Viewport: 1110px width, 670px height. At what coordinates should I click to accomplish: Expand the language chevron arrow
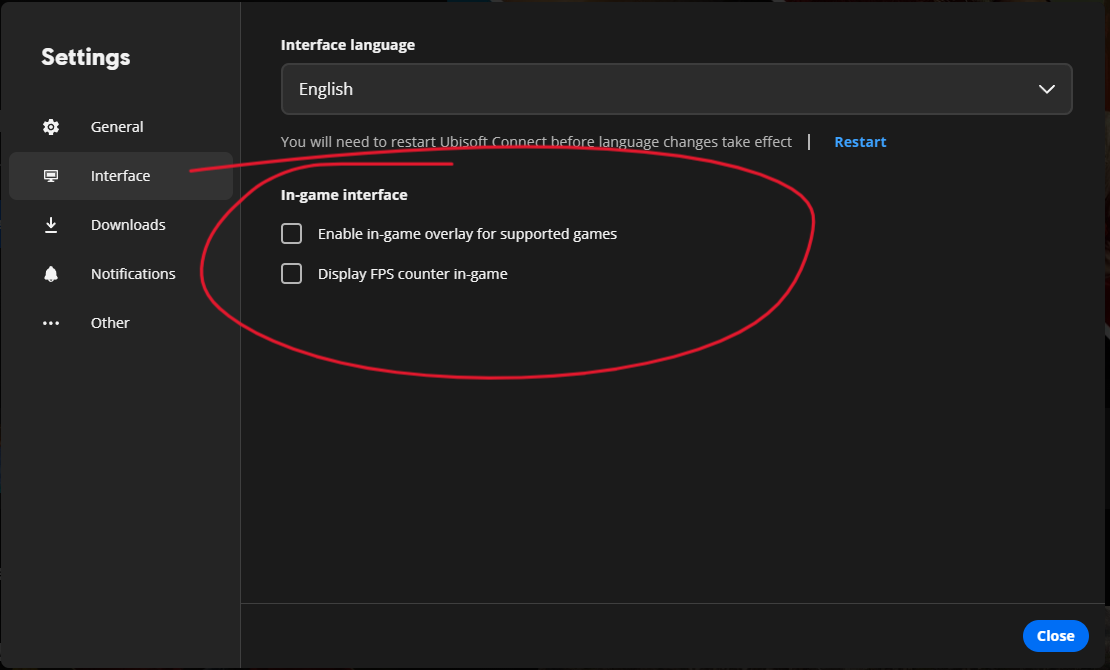[x=1047, y=89]
